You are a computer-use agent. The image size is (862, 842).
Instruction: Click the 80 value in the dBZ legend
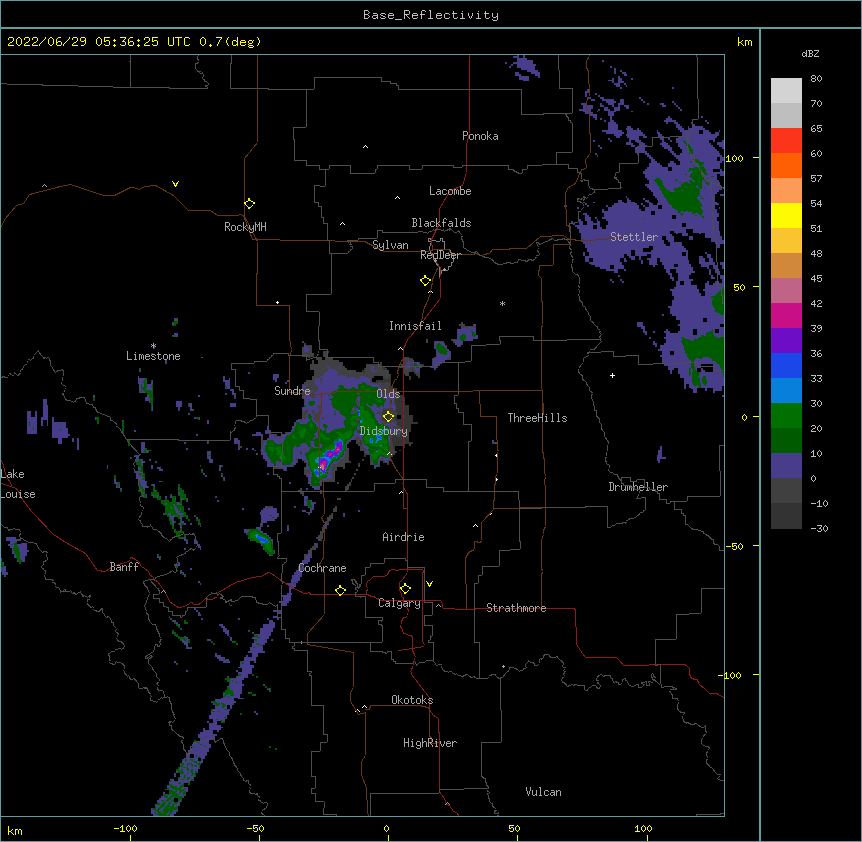816,79
